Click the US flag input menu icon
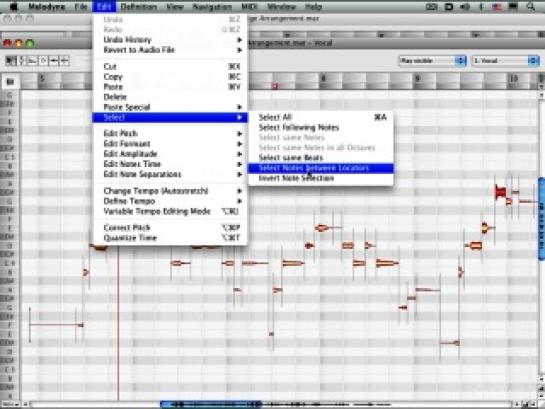 [x=497, y=6]
